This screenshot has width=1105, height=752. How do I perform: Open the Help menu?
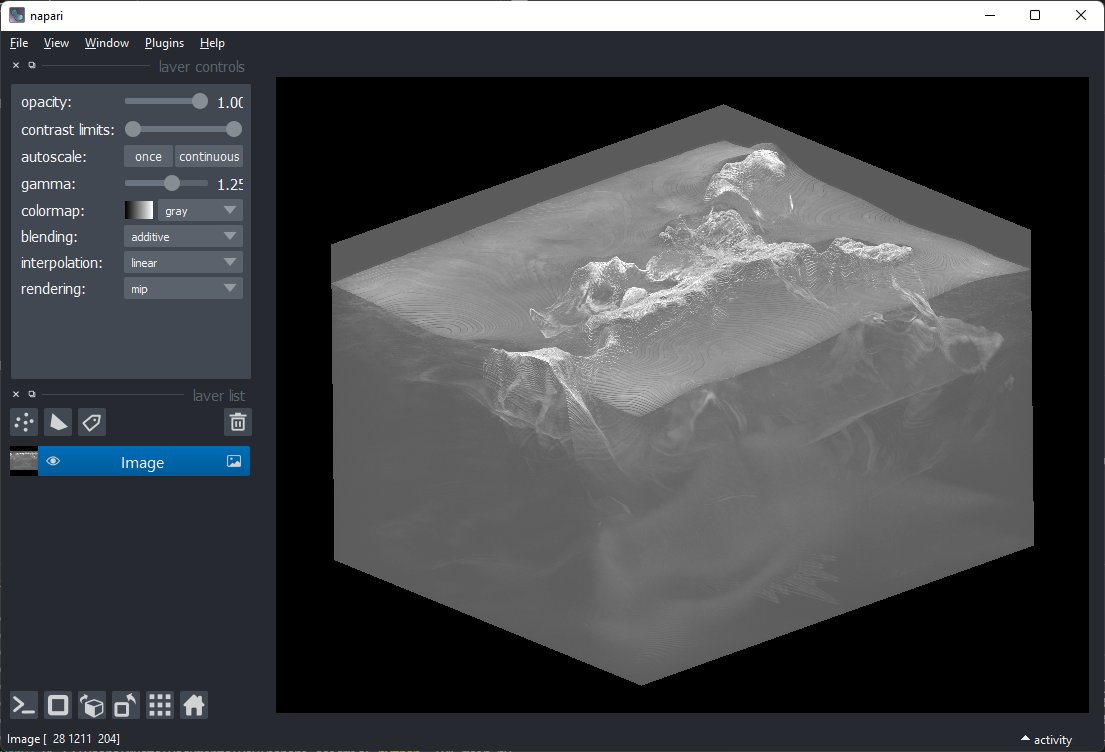click(212, 43)
